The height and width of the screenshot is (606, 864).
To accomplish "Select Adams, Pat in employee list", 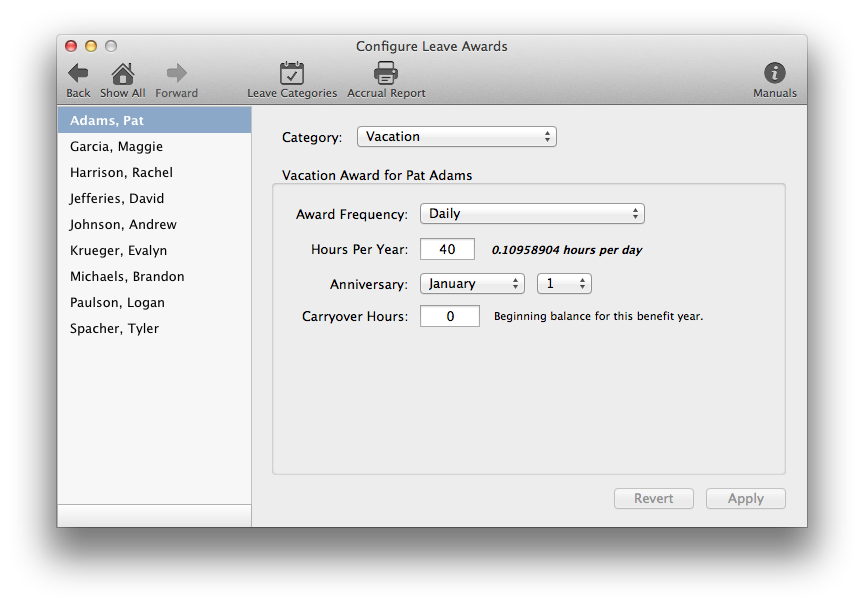I will [x=154, y=120].
